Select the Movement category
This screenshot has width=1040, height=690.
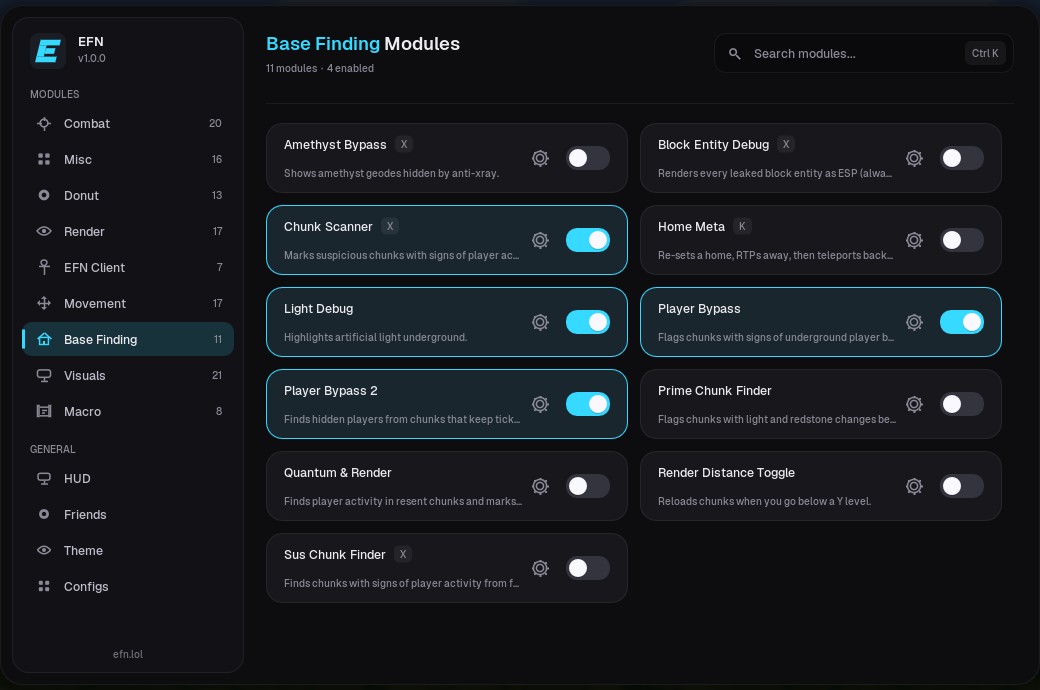coord(128,303)
